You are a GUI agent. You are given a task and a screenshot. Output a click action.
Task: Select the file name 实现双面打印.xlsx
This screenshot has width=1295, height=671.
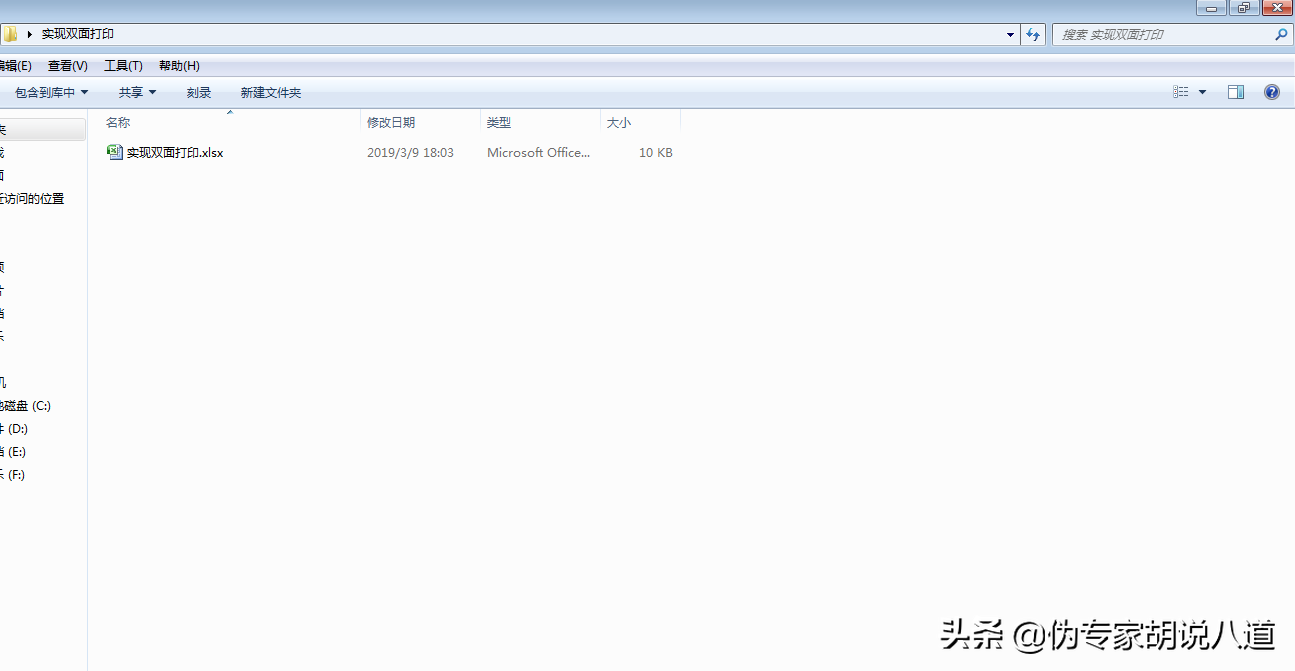pos(175,153)
